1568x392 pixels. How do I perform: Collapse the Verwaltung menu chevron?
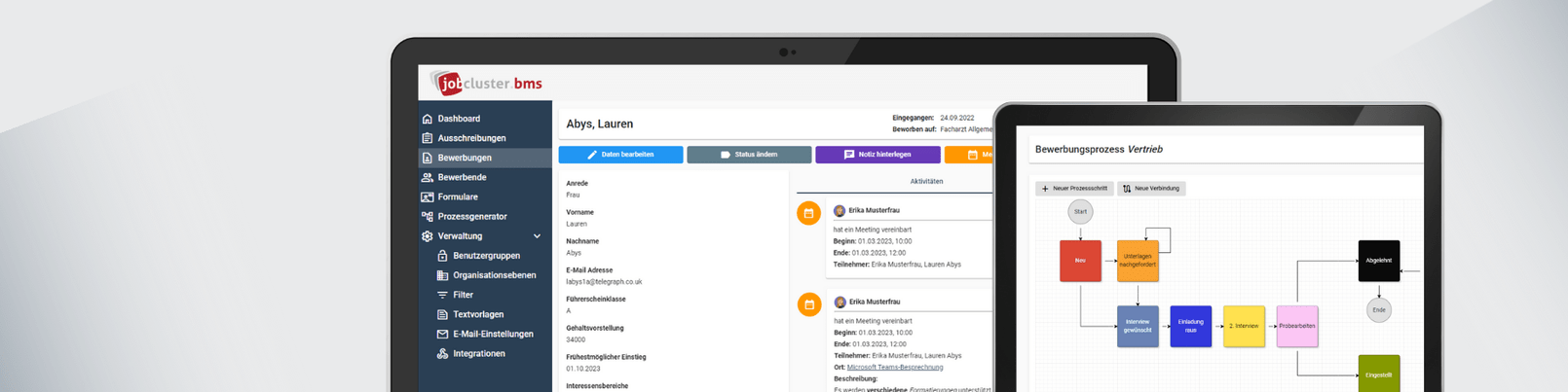click(537, 236)
